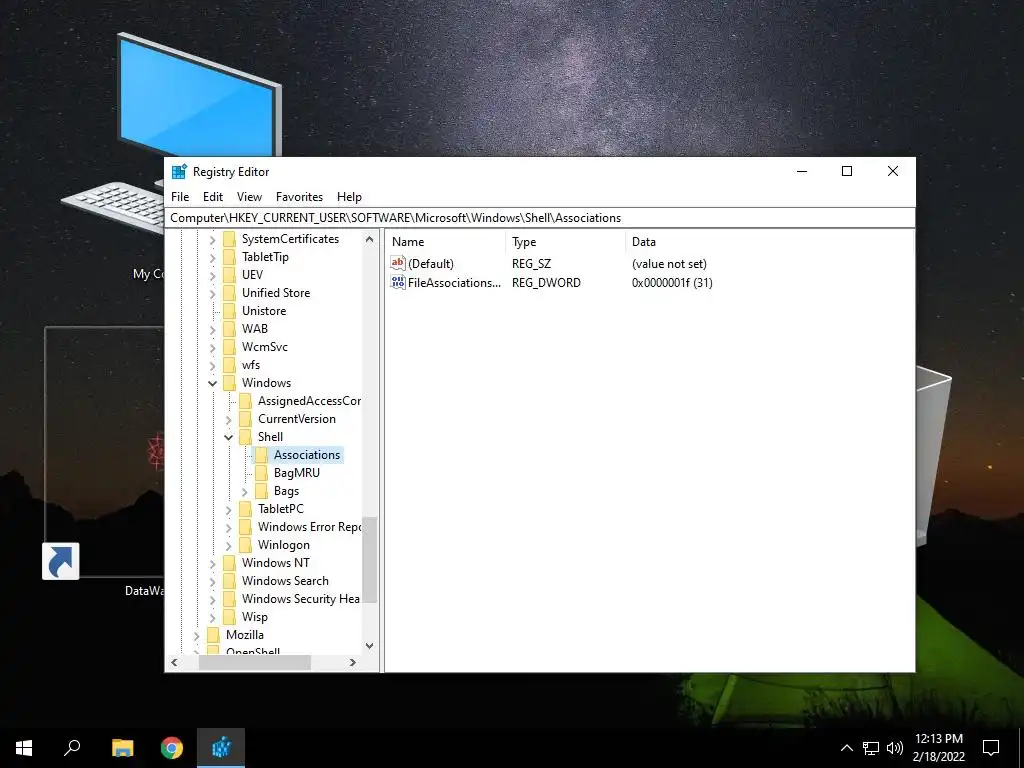This screenshot has height=768, width=1024.
Task: Click the tree horizontal scrollbar left arrow
Action: click(x=174, y=662)
